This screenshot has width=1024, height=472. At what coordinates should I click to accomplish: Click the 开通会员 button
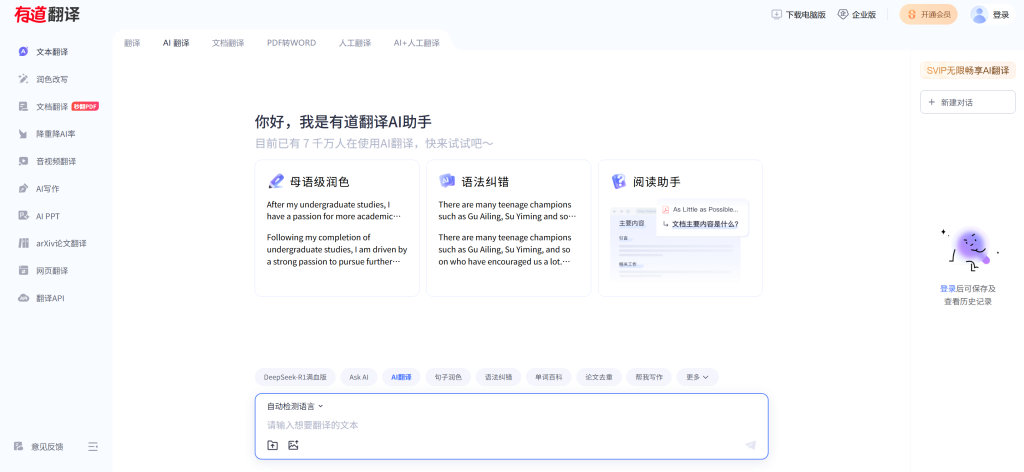[928, 14]
